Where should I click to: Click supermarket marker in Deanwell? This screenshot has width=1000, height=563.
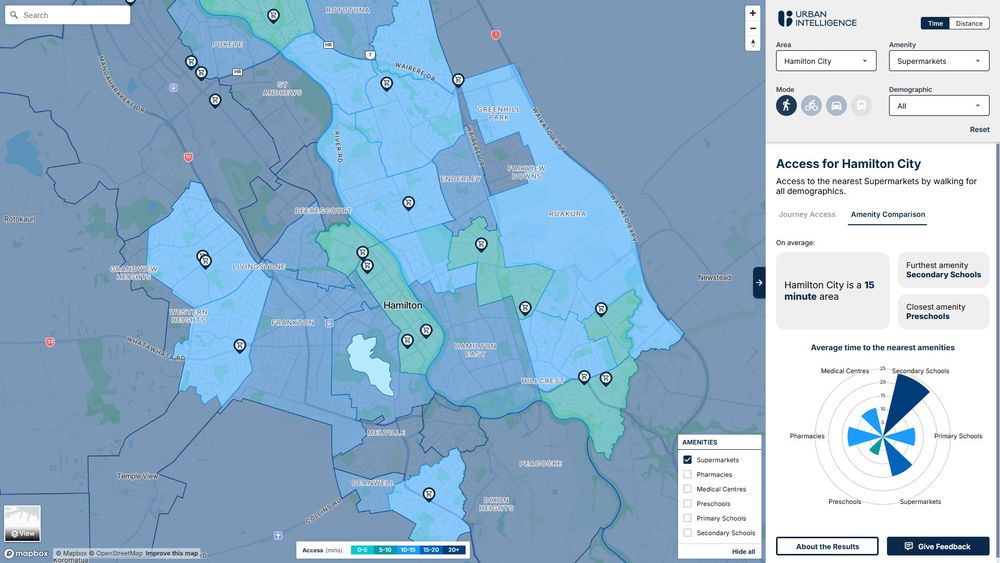429,494
